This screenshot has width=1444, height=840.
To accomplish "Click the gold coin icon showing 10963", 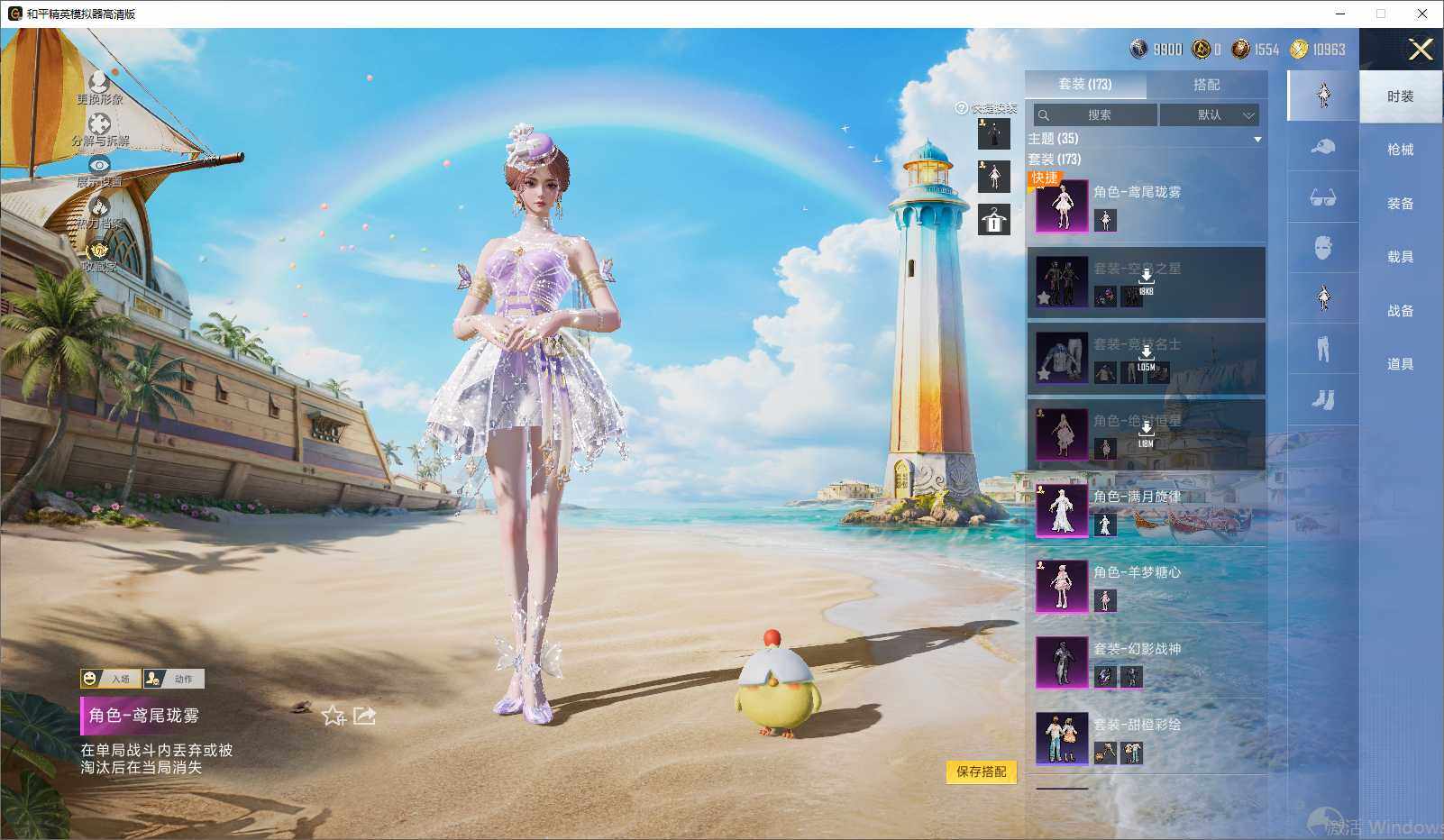I will (x=1299, y=49).
